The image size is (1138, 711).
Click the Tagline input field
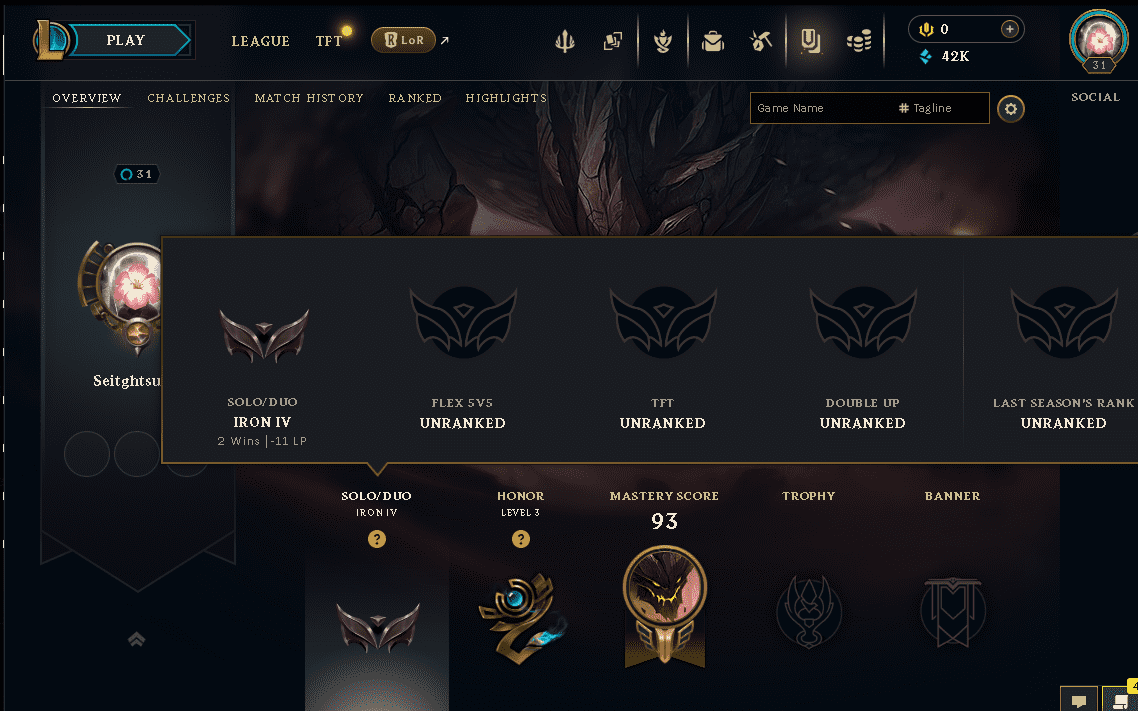point(942,108)
